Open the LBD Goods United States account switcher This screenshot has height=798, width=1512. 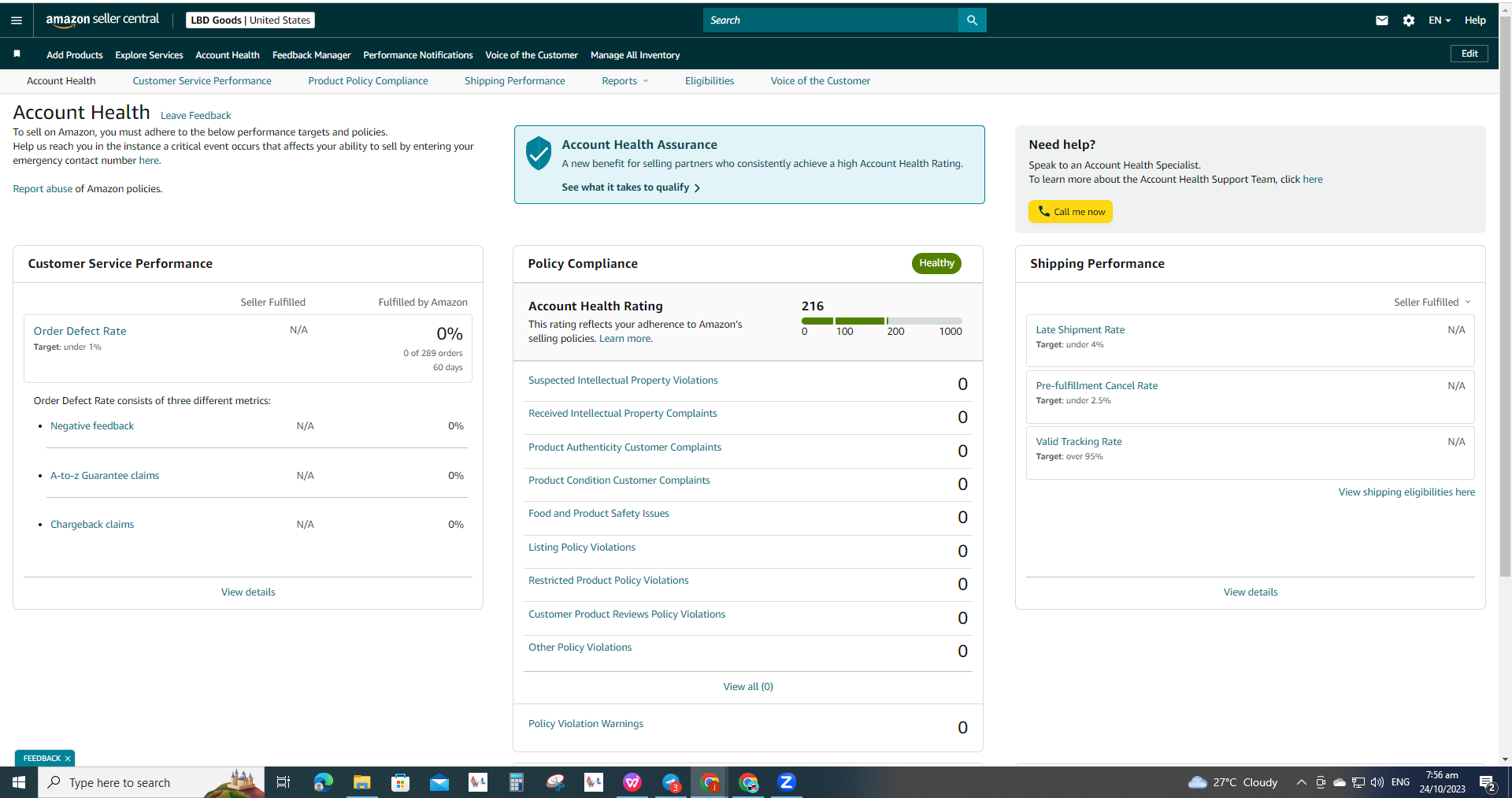tap(250, 20)
